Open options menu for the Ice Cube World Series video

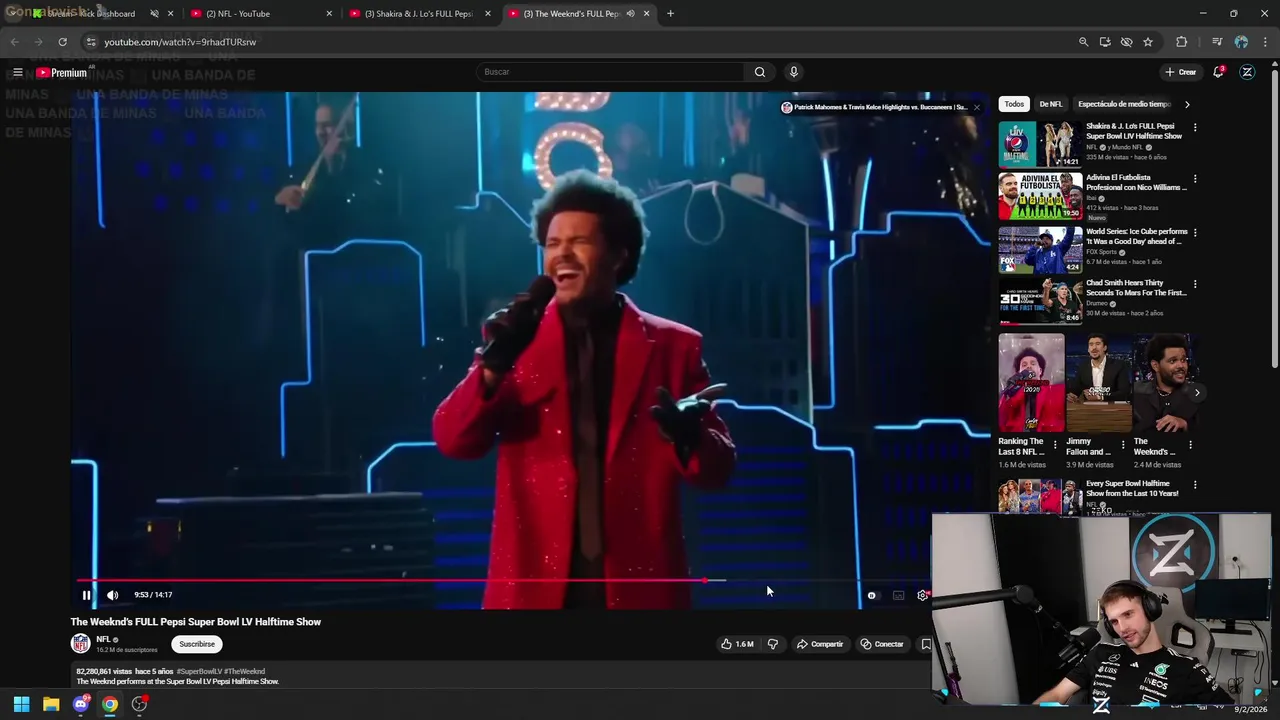point(1195,232)
